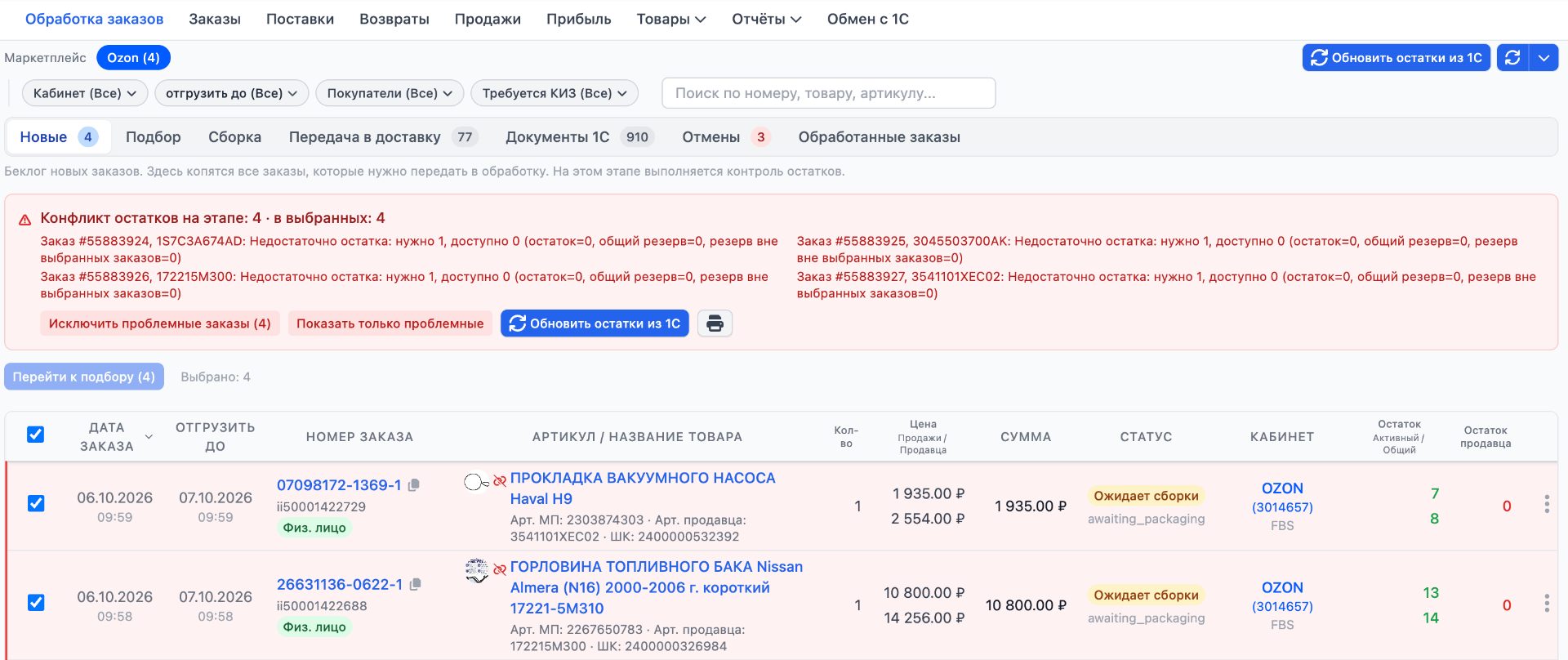1568x660 pixels.
Task: Open thumbnail of fuel tank filler neck product
Action: coord(476,570)
